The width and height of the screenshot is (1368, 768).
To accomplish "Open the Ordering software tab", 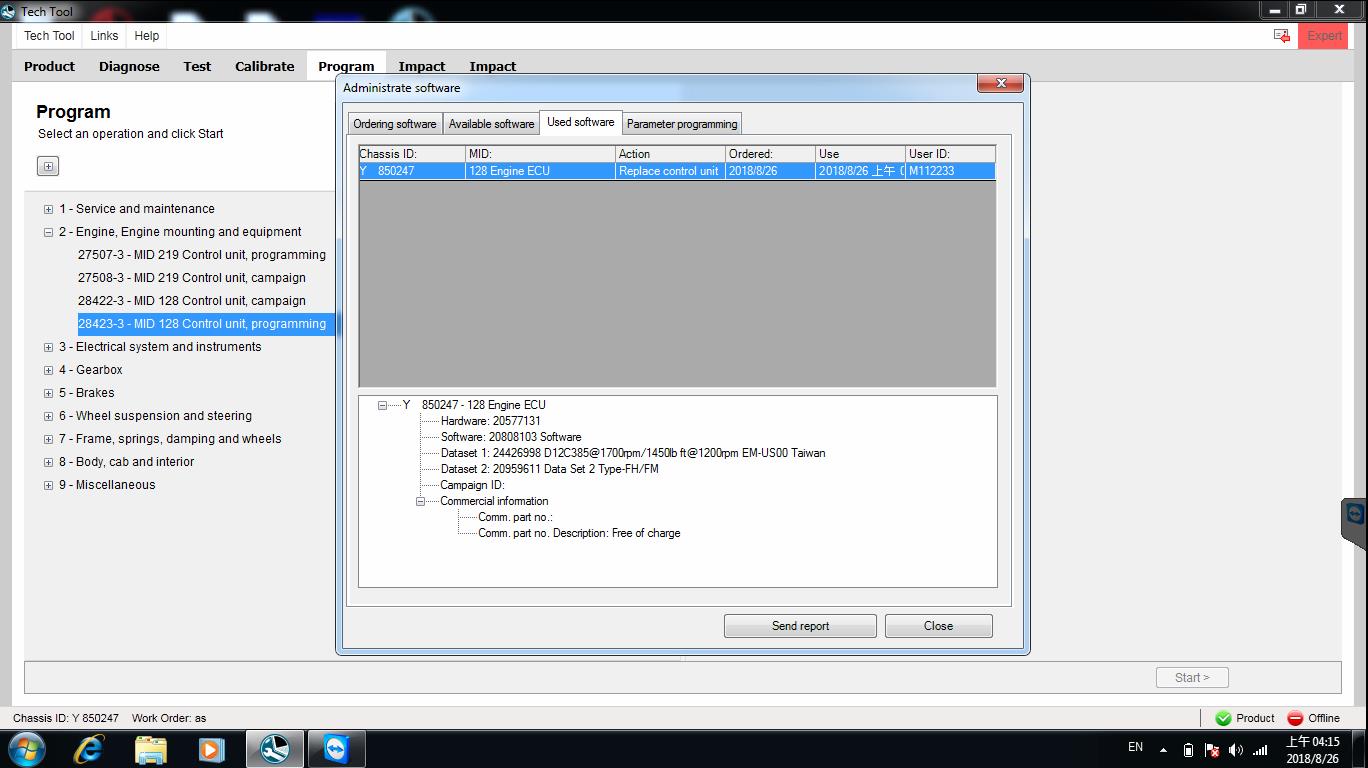I will tap(395, 124).
